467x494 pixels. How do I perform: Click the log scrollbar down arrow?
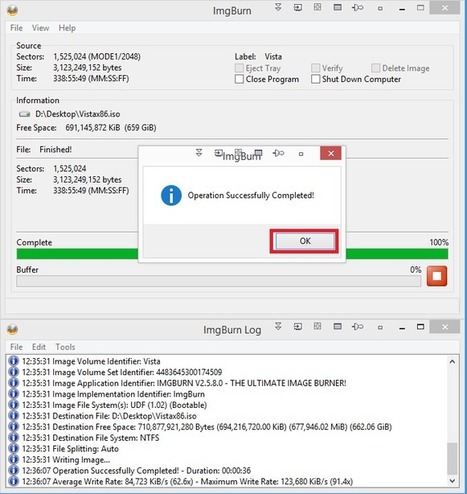click(452, 481)
